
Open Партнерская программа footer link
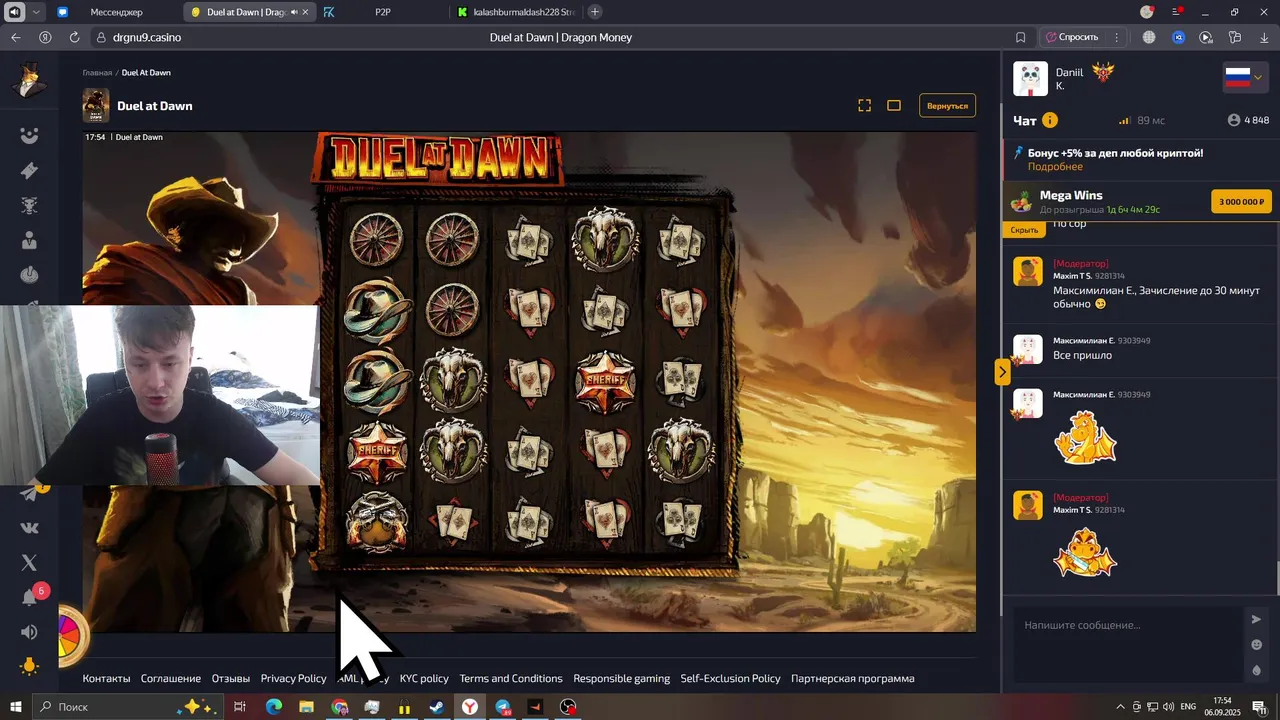[853, 678]
